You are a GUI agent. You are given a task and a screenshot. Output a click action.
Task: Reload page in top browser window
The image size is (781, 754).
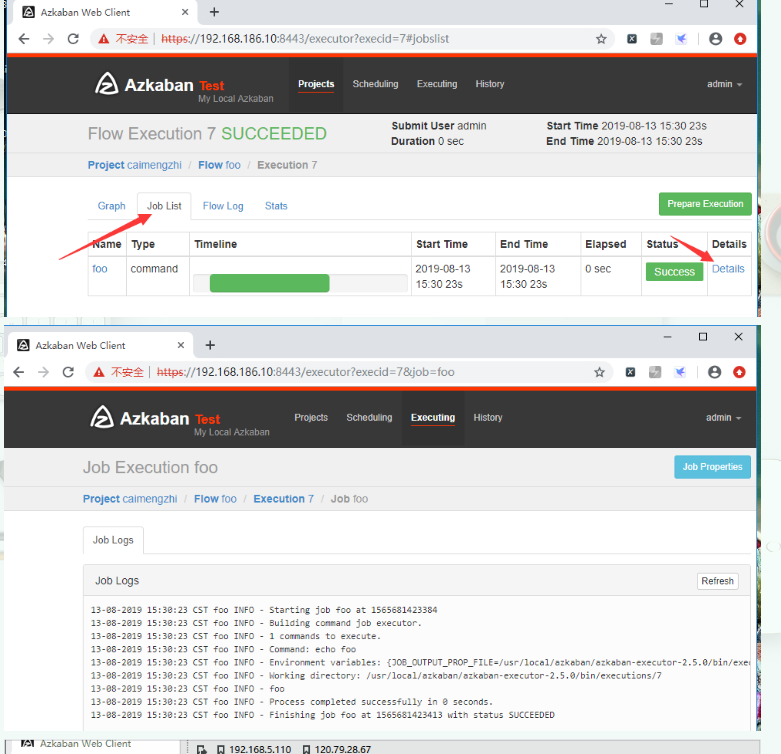tap(73, 39)
